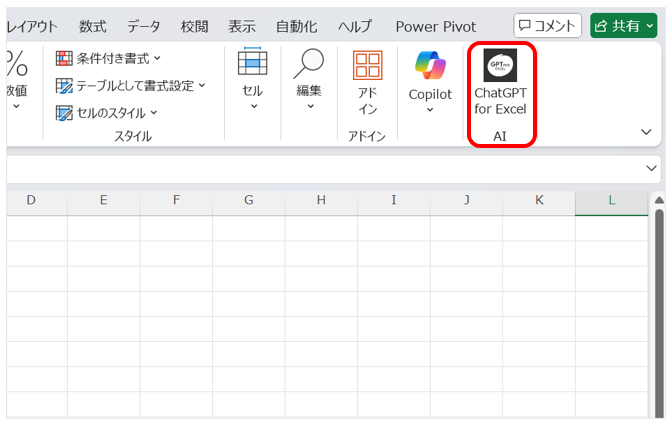Click the vertical scrollbar thumb
Image resolution: width=670 pixels, height=425 pixels.
(x=659, y=312)
